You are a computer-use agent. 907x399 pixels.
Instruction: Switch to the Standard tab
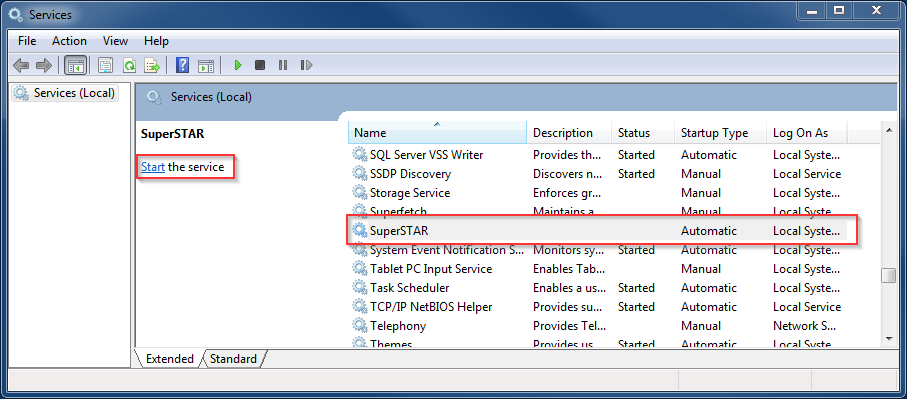click(233, 359)
